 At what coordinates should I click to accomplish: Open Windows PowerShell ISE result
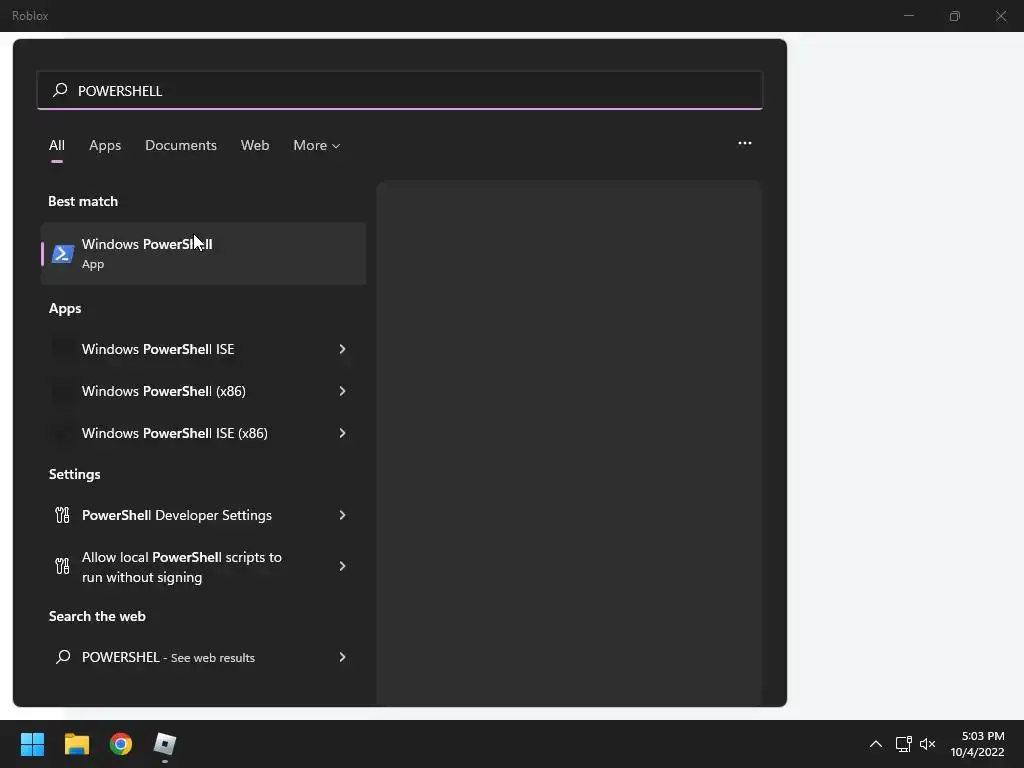pyautogui.click(x=203, y=349)
